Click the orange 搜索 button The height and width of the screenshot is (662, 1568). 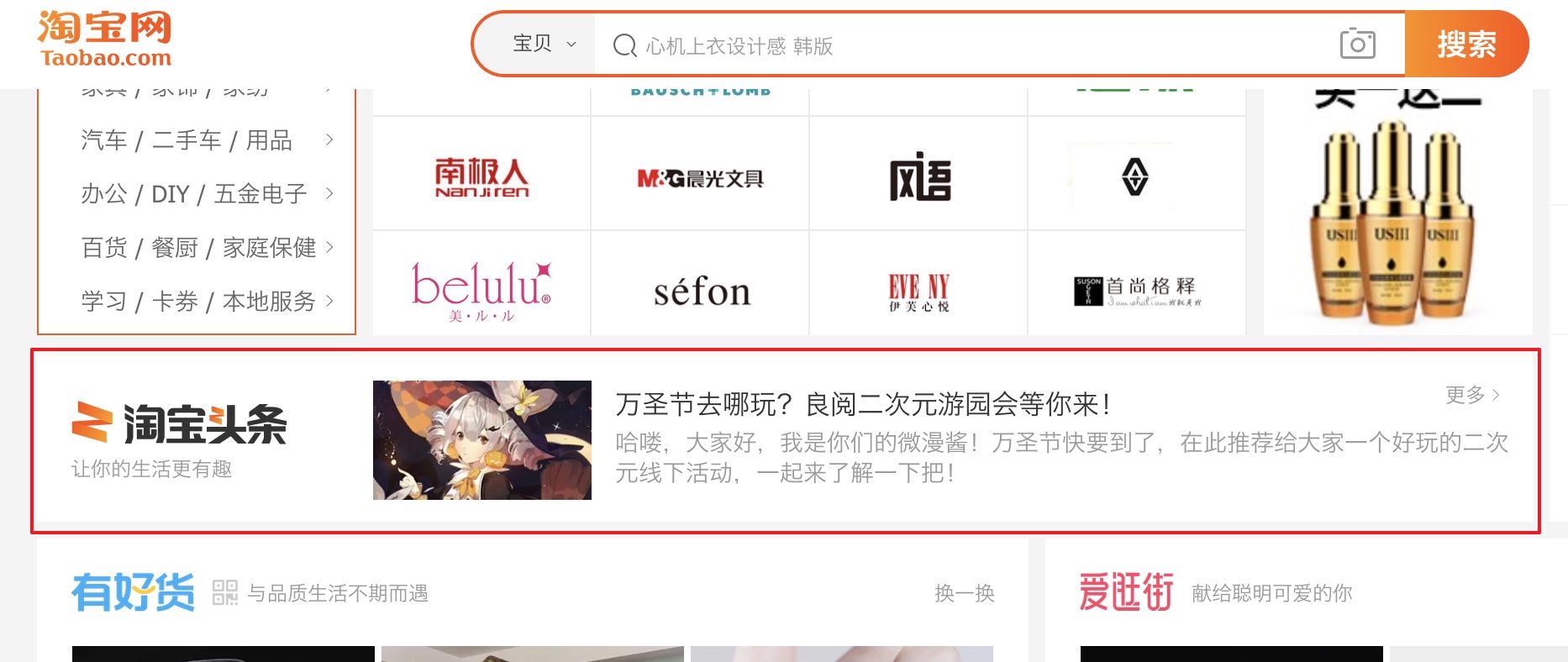click(1466, 44)
